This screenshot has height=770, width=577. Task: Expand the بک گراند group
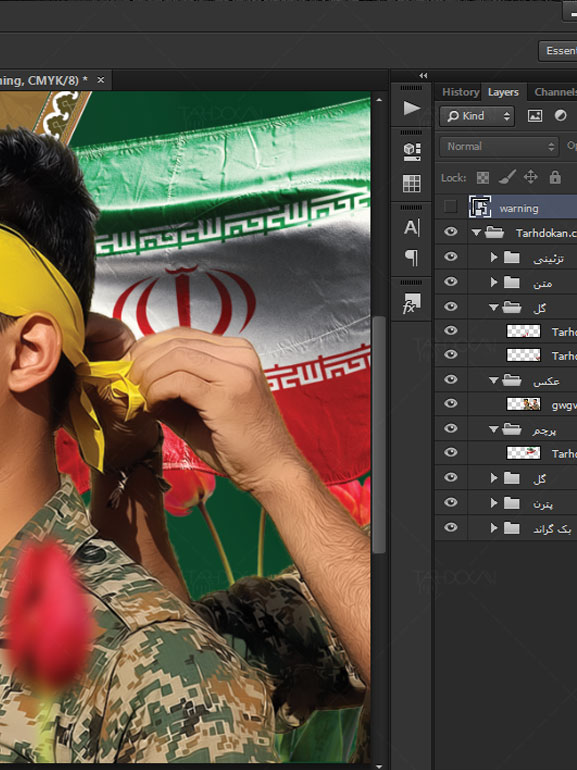click(494, 528)
